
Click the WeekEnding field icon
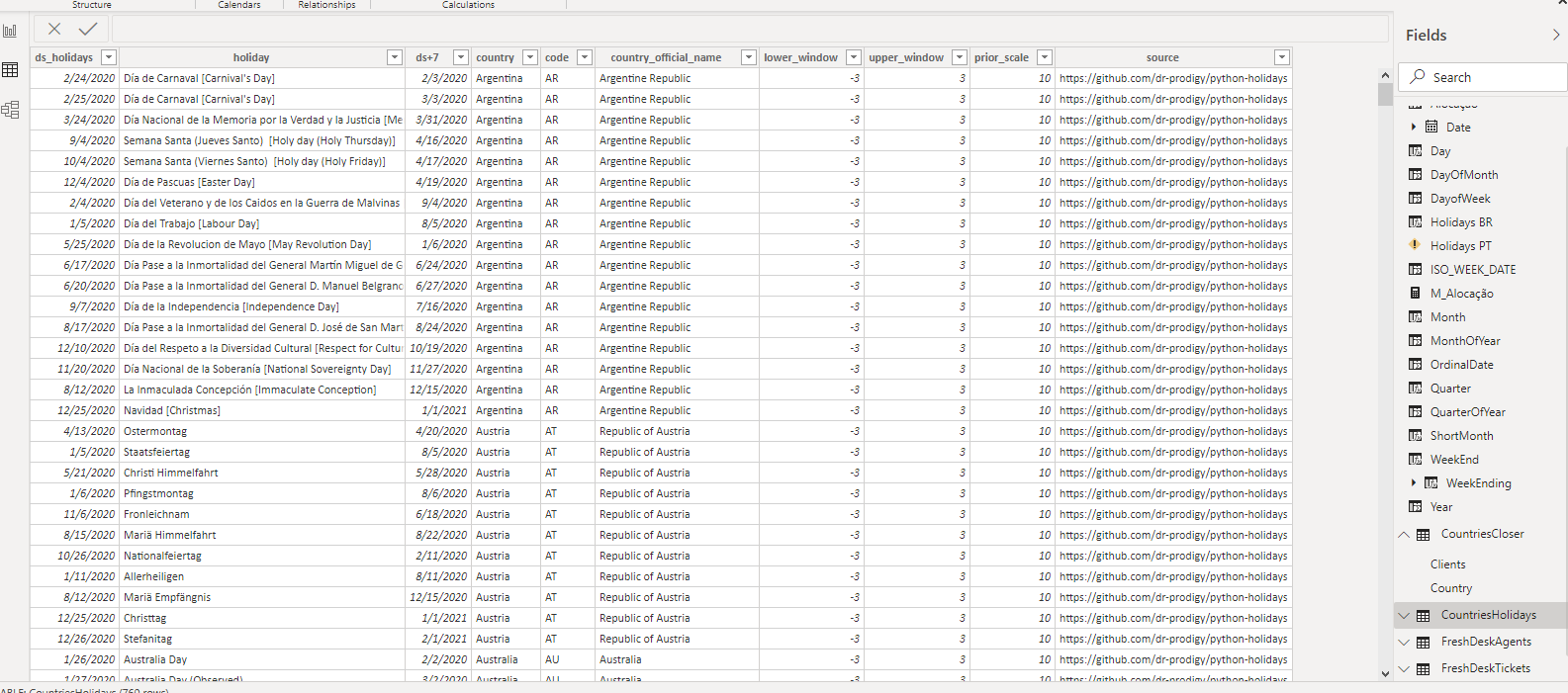pos(1431,483)
